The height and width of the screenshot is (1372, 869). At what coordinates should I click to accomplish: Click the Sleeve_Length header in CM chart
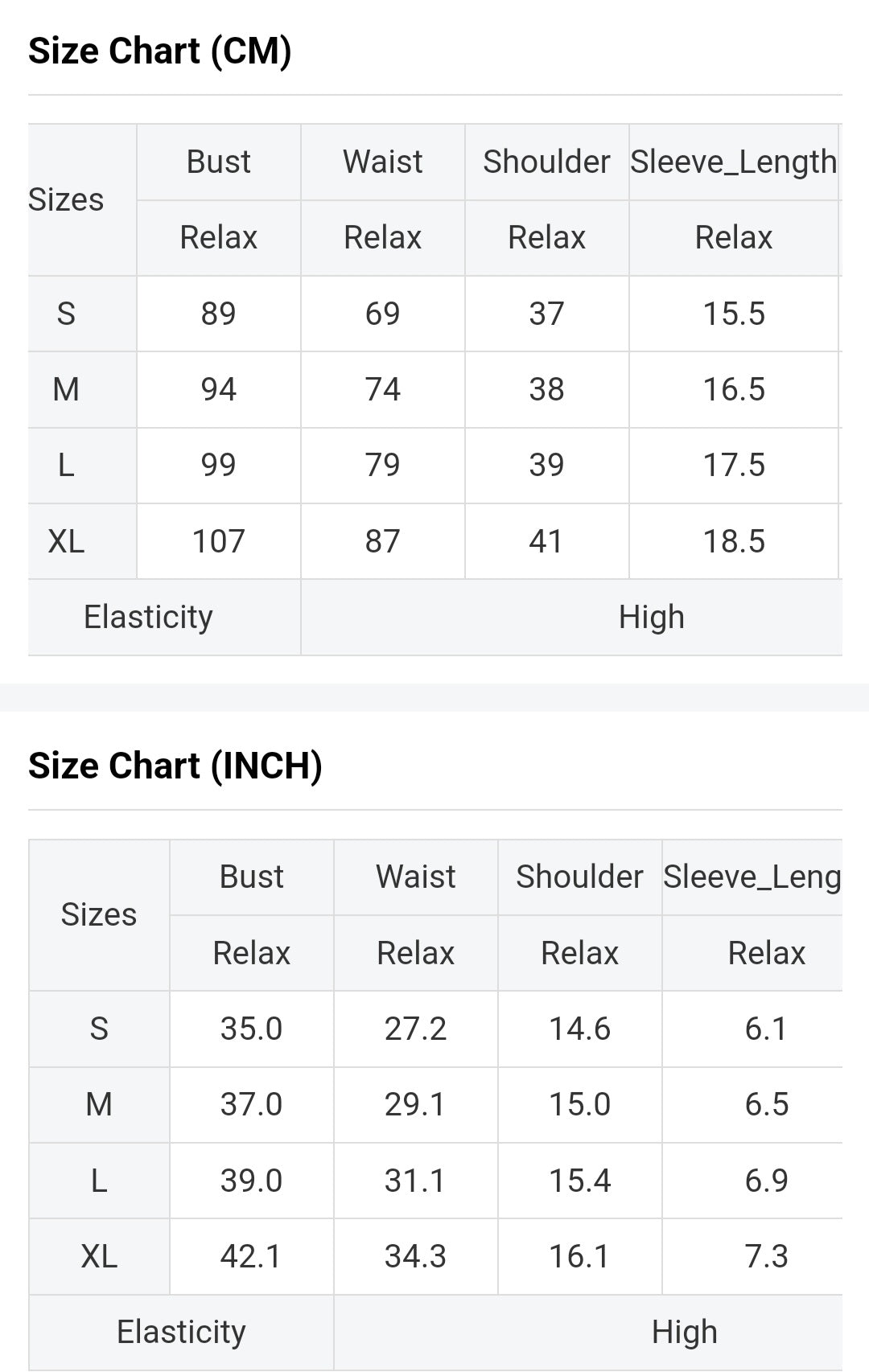(x=733, y=162)
